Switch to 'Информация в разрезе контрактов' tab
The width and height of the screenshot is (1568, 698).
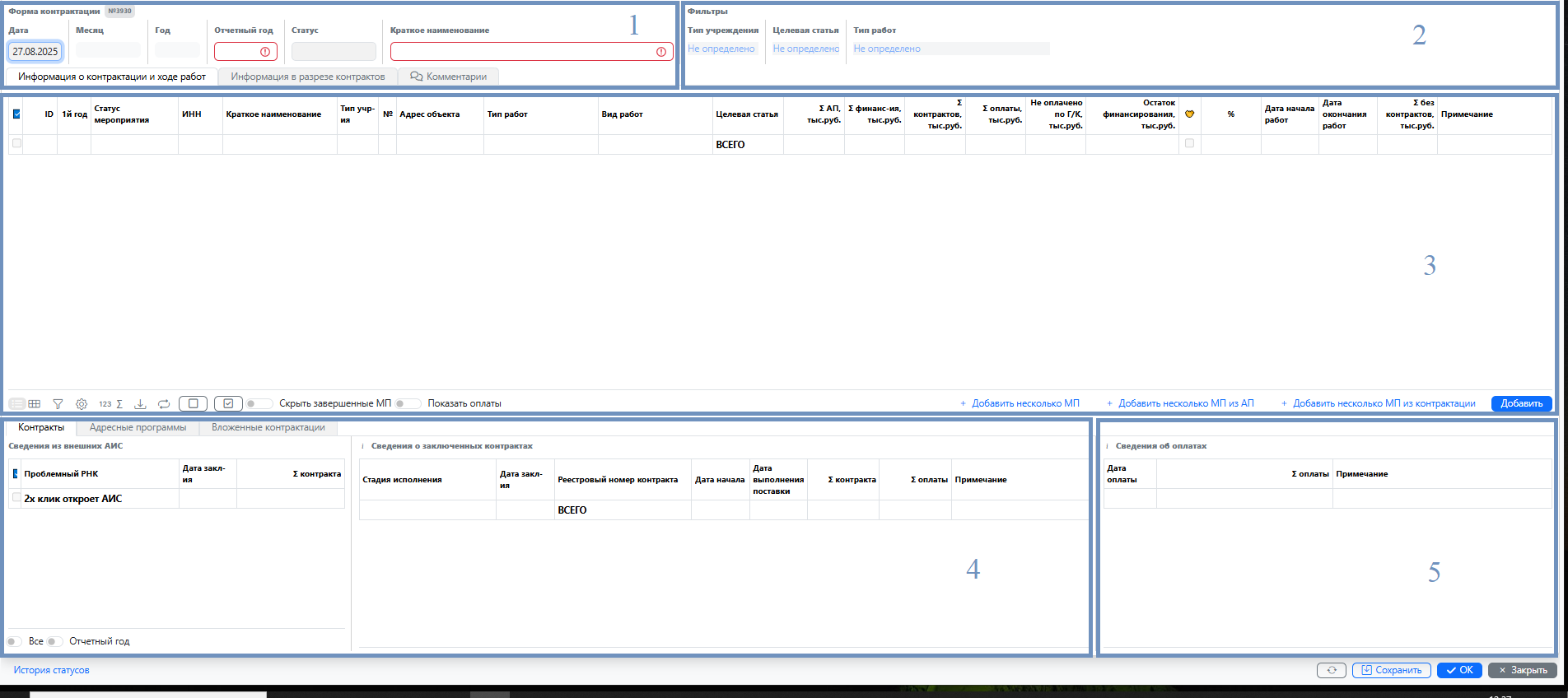point(307,77)
